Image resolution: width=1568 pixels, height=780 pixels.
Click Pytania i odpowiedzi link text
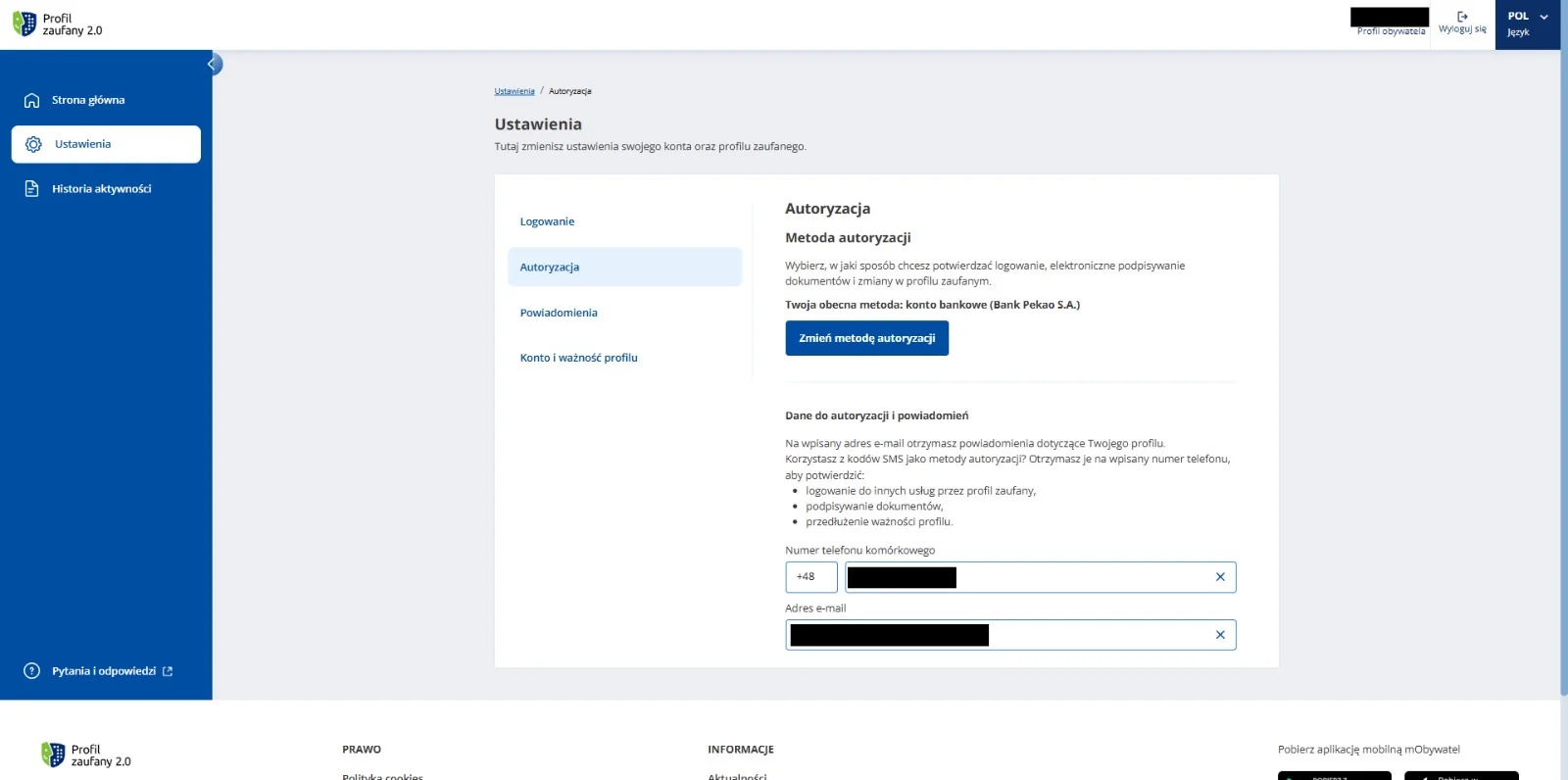(104, 671)
